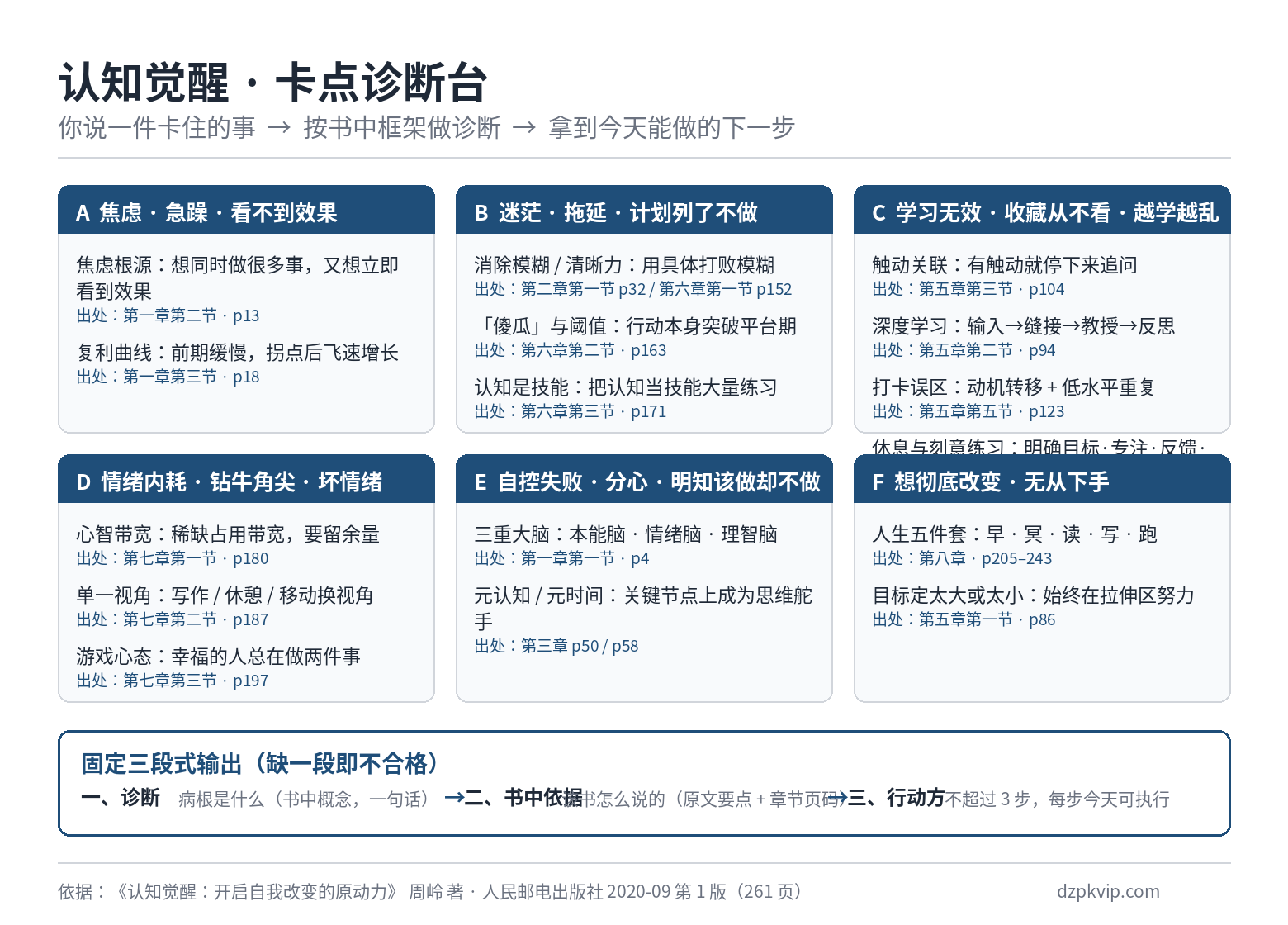Click the source 第五章第一节 · p86
The image size is (1288, 925).
coord(964,619)
